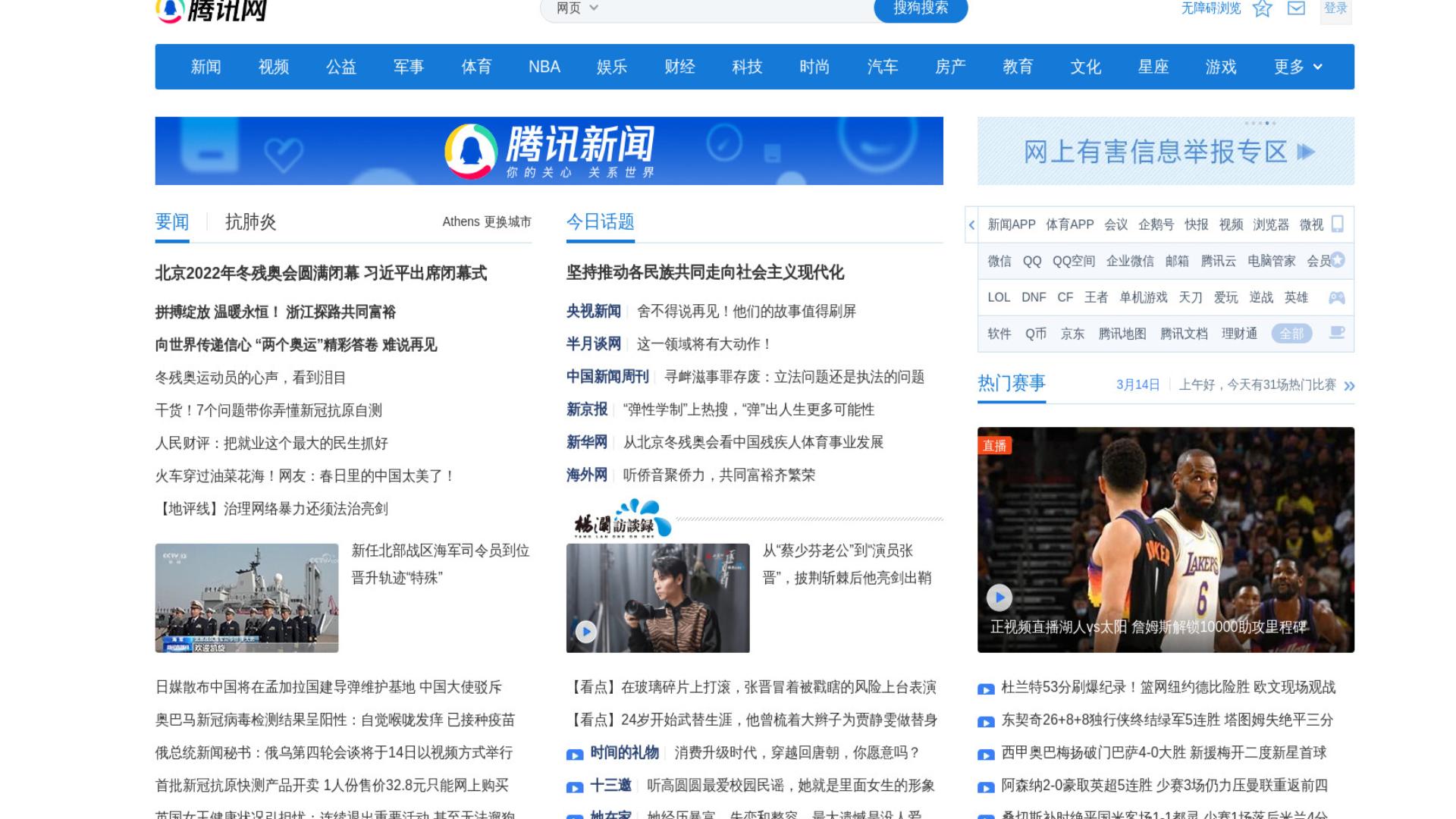Open 企业微信 in services panel
The width and height of the screenshot is (1456, 819).
coord(1130,261)
